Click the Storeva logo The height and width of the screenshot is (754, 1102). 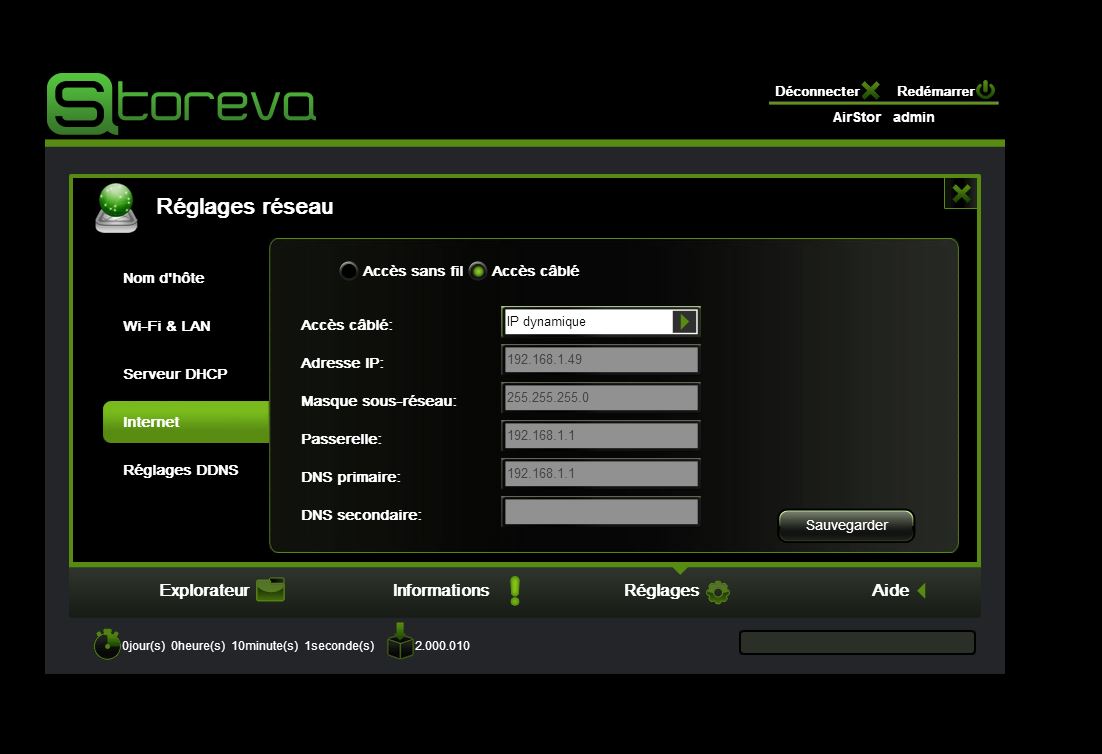click(x=181, y=104)
